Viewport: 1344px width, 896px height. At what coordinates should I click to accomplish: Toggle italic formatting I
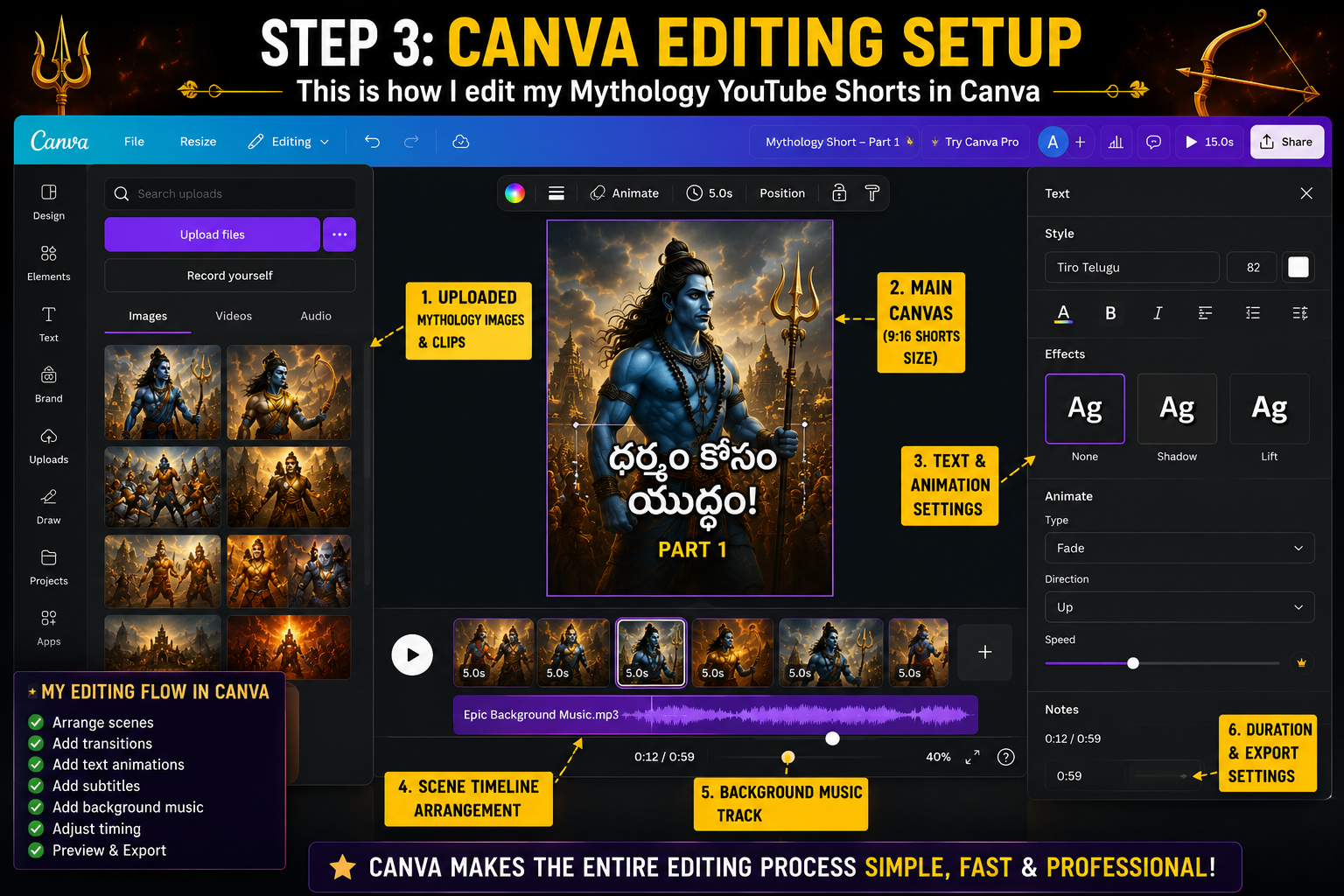(x=1158, y=313)
